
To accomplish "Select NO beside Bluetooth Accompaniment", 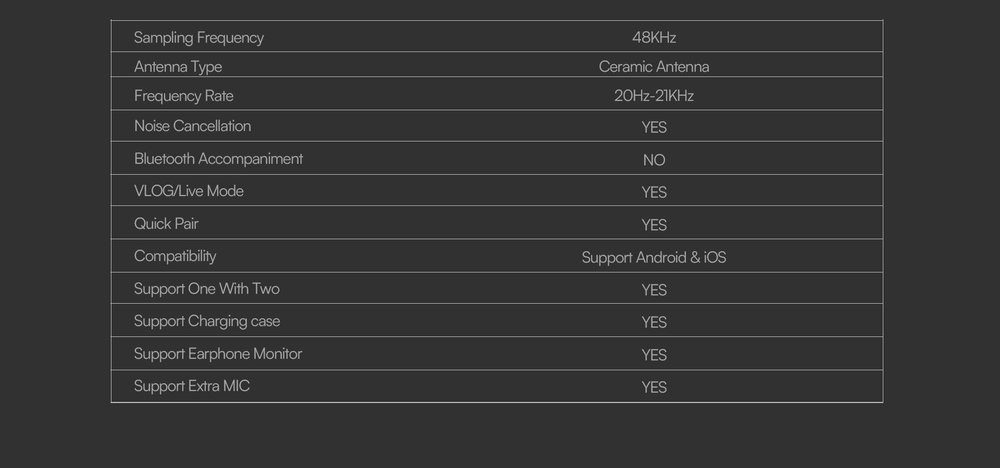I will click(654, 160).
